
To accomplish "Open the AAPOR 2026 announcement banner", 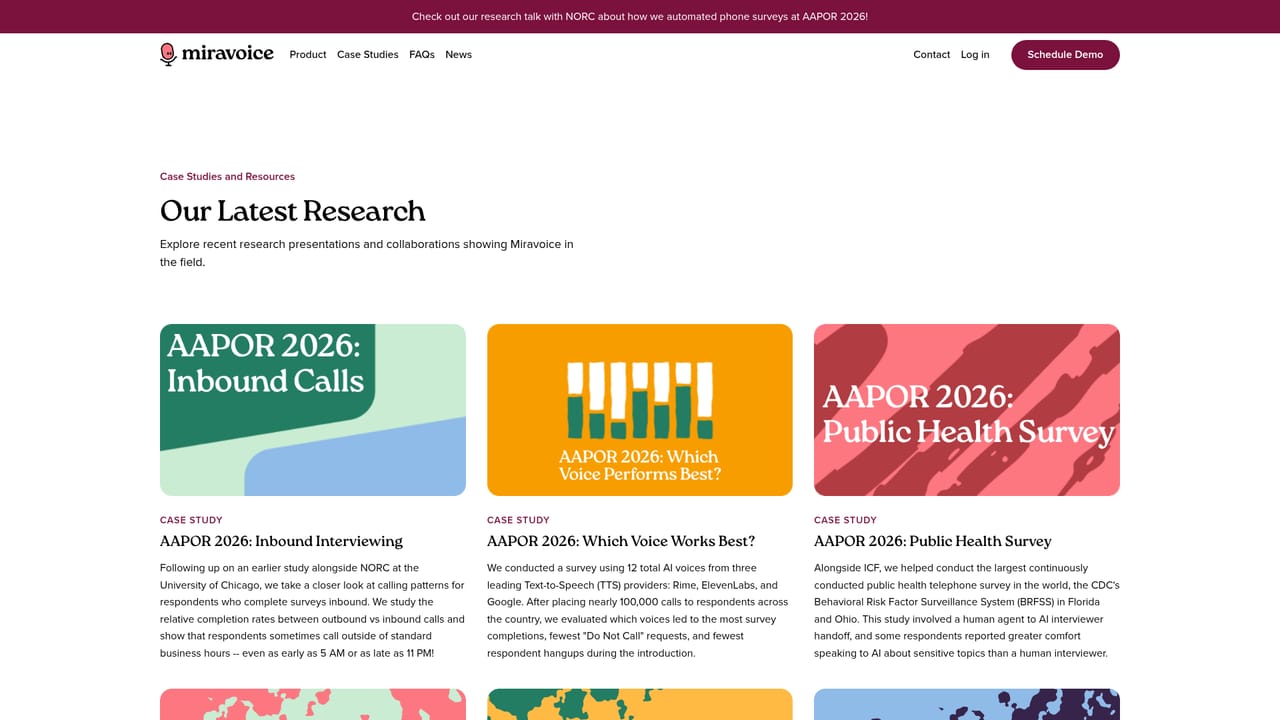I will [x=640, y=17].
